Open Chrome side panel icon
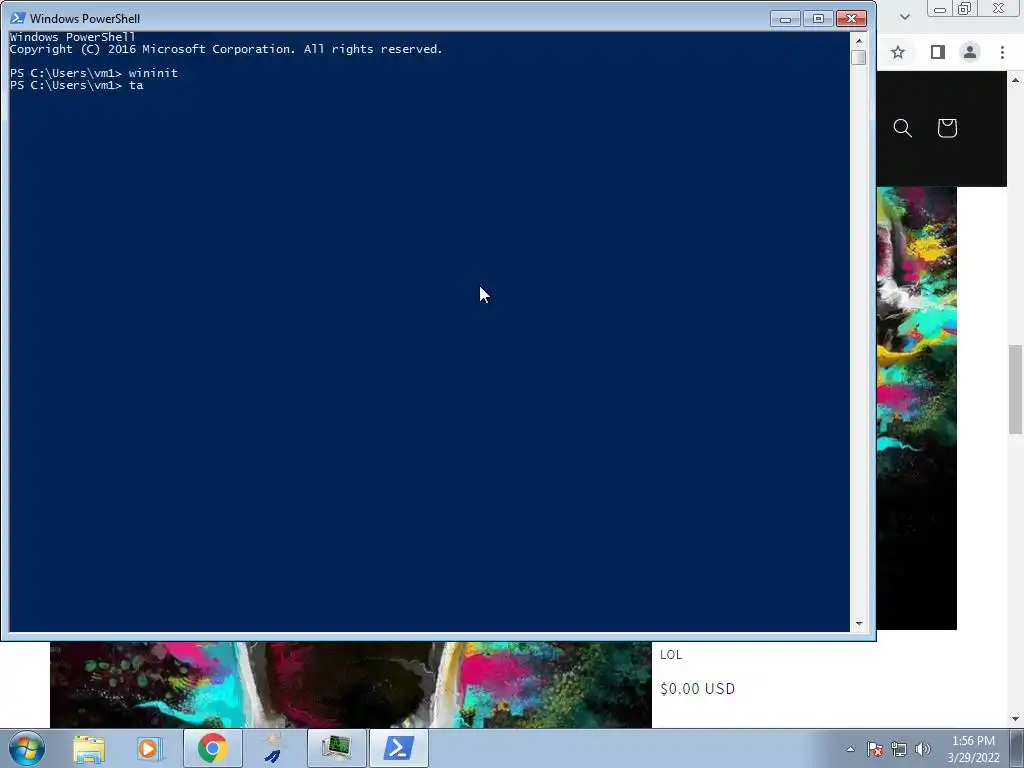This screenshot has height=768, width=1024. pos(938,52)
